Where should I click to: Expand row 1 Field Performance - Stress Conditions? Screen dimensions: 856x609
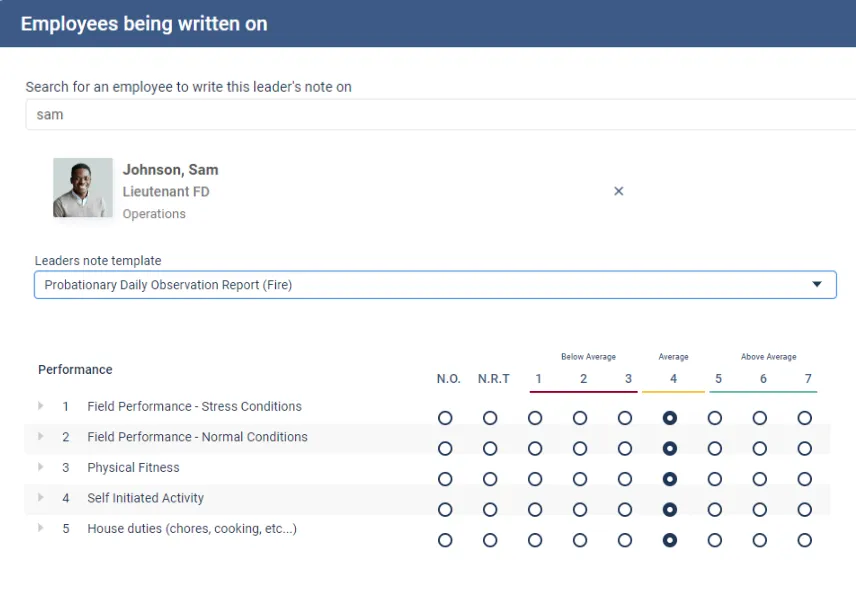[41, 406]
